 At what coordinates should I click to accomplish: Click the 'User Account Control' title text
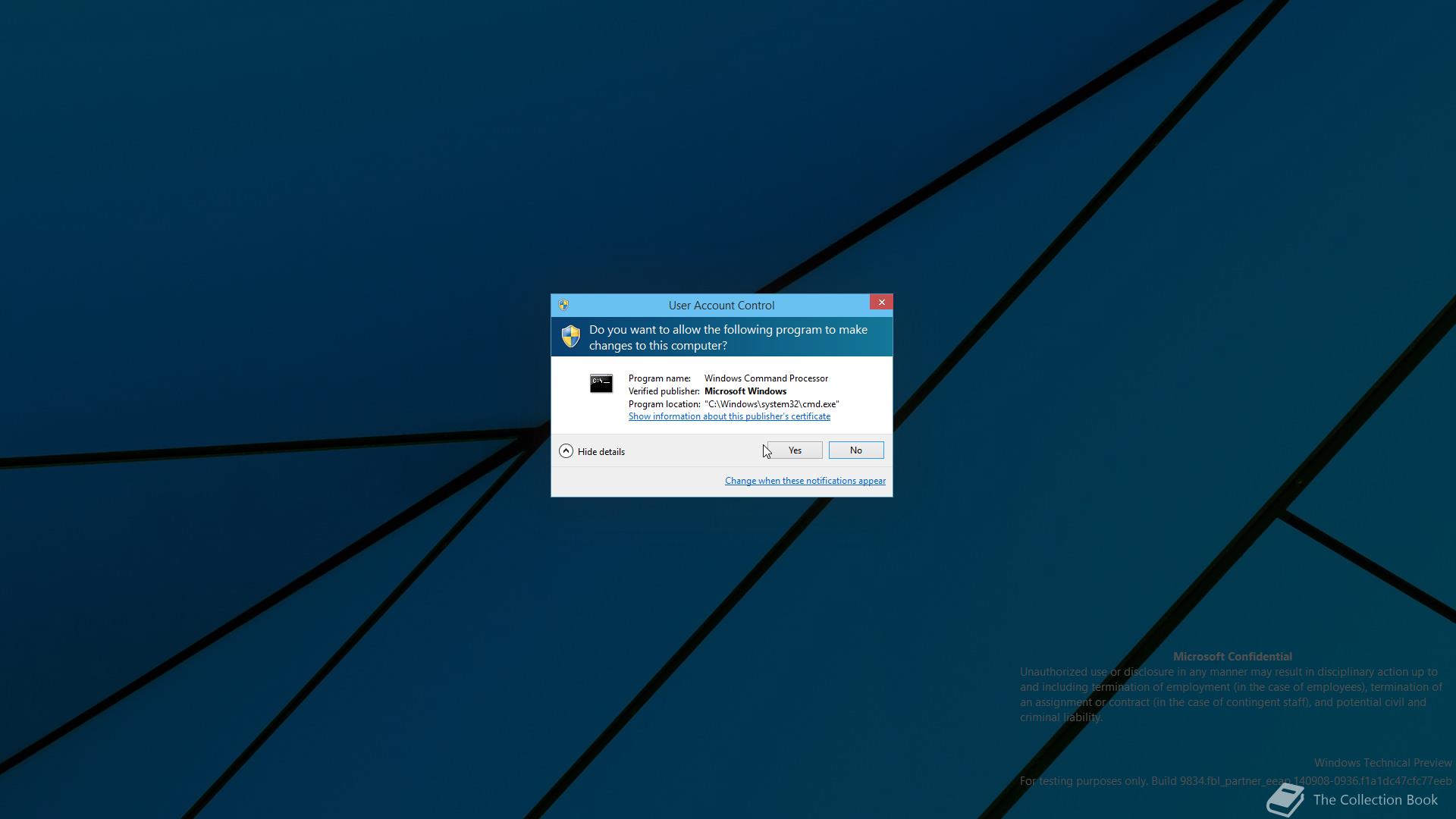pos(721,306)
